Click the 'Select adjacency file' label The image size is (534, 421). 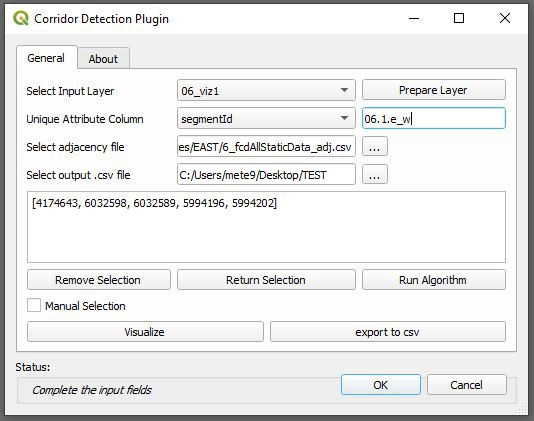[75, 147]
